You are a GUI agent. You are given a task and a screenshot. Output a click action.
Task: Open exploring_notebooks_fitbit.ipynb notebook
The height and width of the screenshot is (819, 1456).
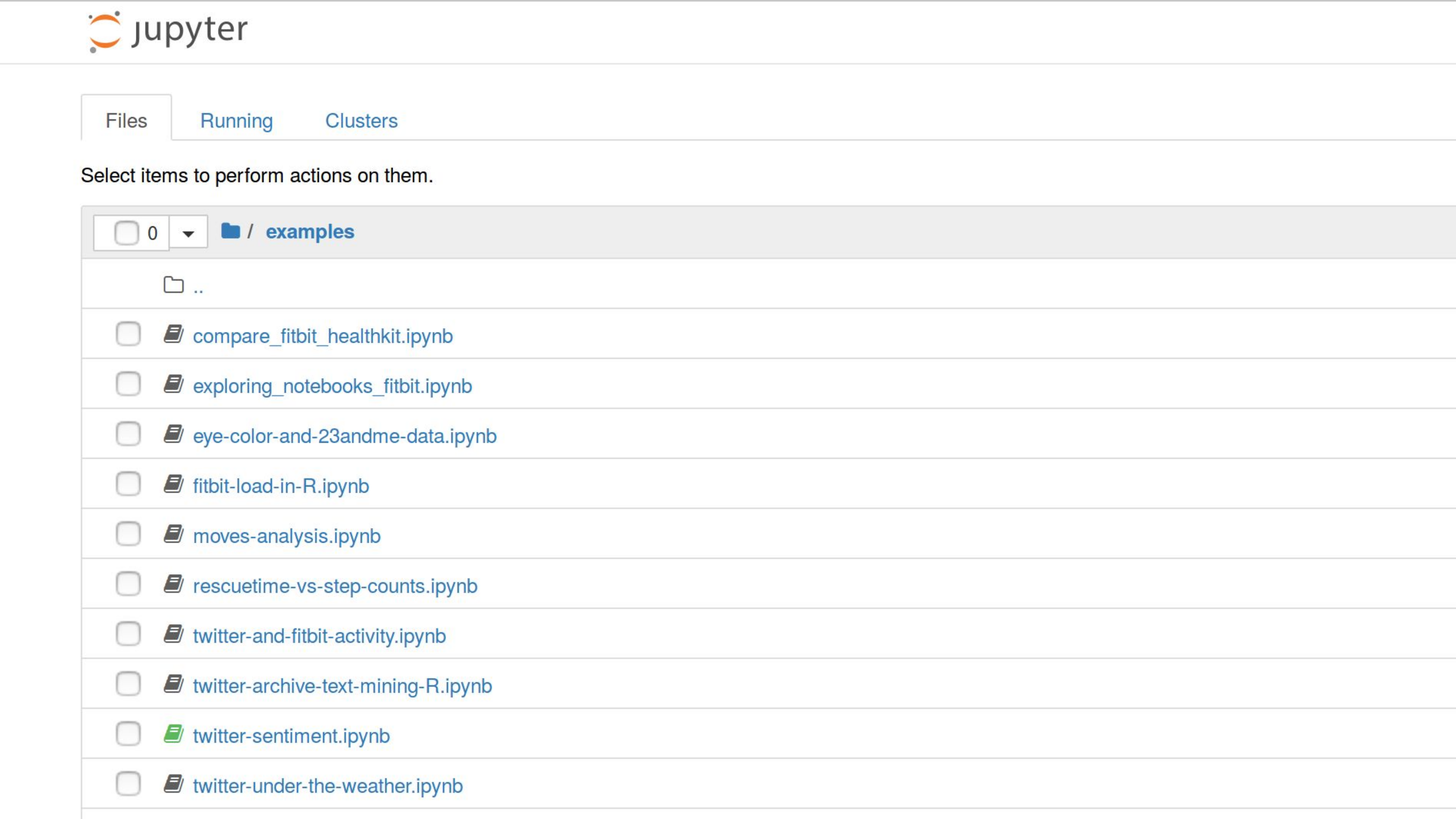click(332, 386)
